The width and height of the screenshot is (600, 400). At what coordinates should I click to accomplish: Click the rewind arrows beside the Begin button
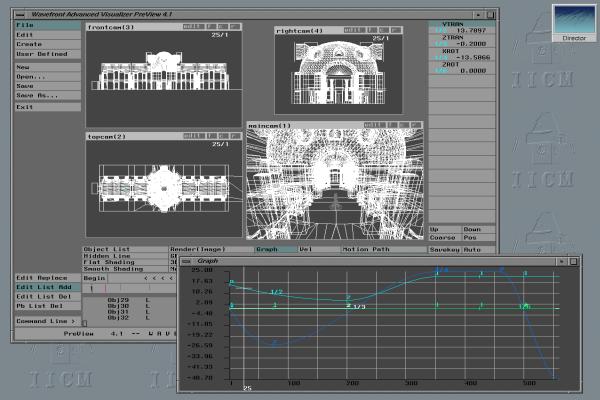[x=158, y=278]
